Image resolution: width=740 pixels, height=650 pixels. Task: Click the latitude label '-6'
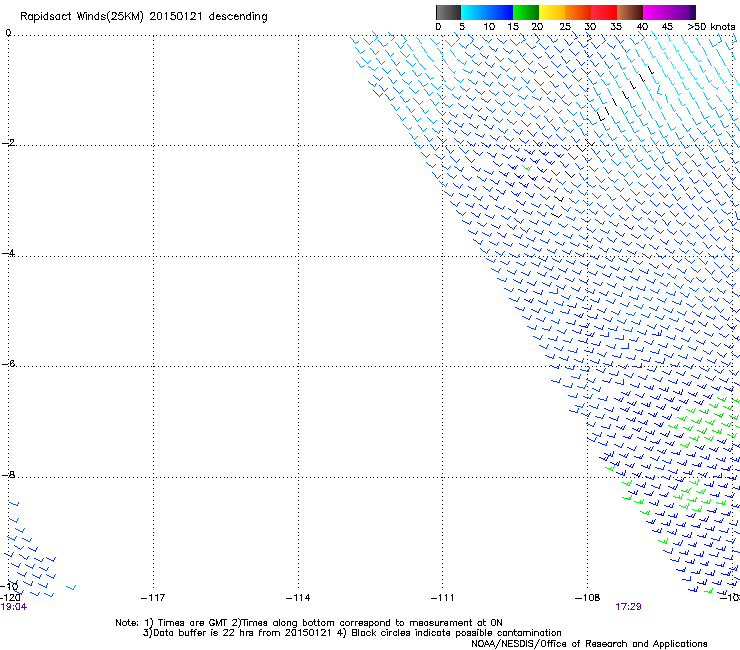click(8, 363)
